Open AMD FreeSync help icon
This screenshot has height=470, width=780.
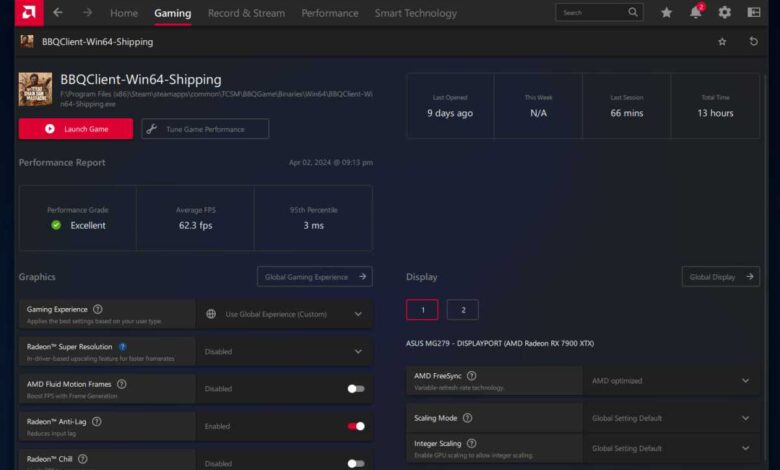click(x=472, y=376)
